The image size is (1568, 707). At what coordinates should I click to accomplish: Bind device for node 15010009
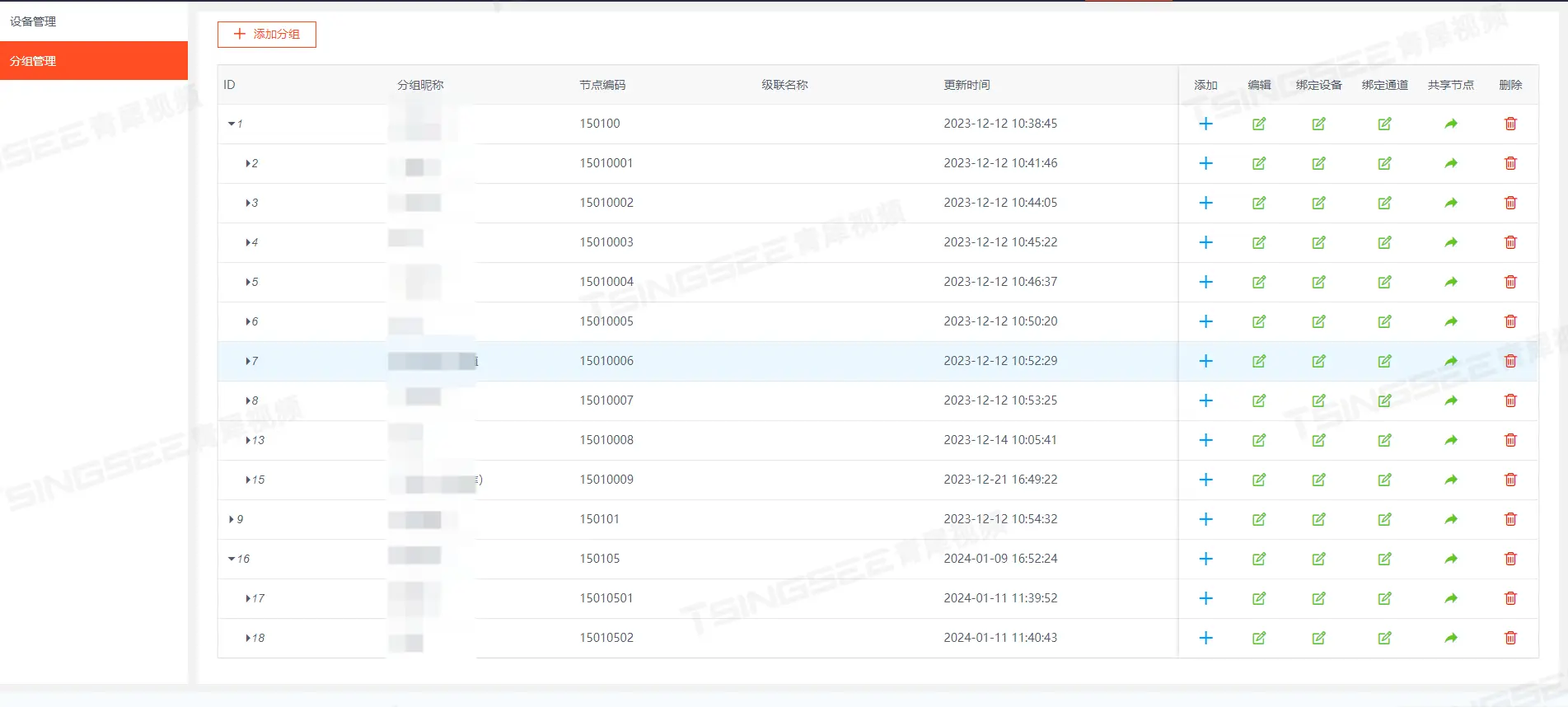pos(1318,480)
